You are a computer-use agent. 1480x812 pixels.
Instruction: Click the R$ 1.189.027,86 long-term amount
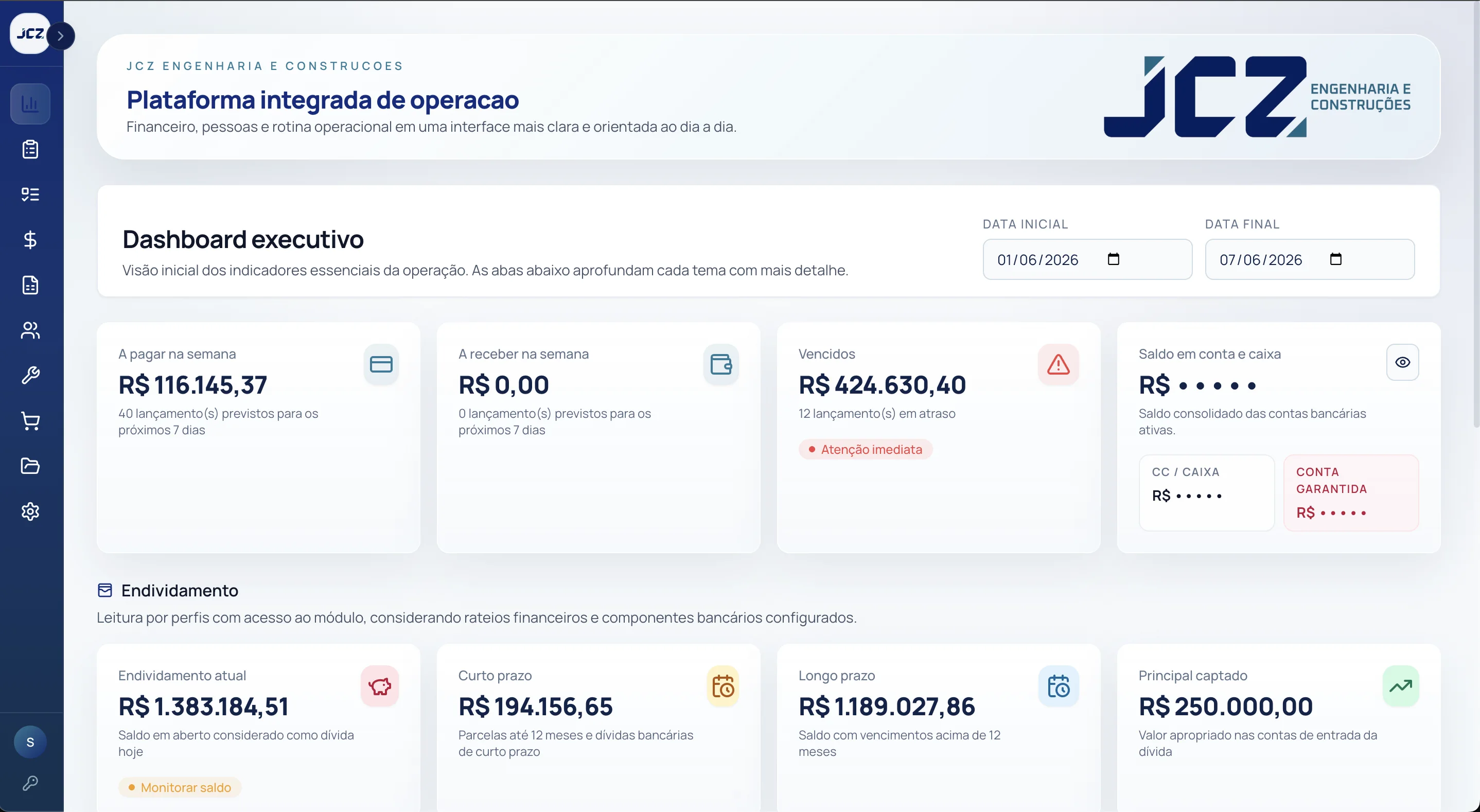point(887,707)
